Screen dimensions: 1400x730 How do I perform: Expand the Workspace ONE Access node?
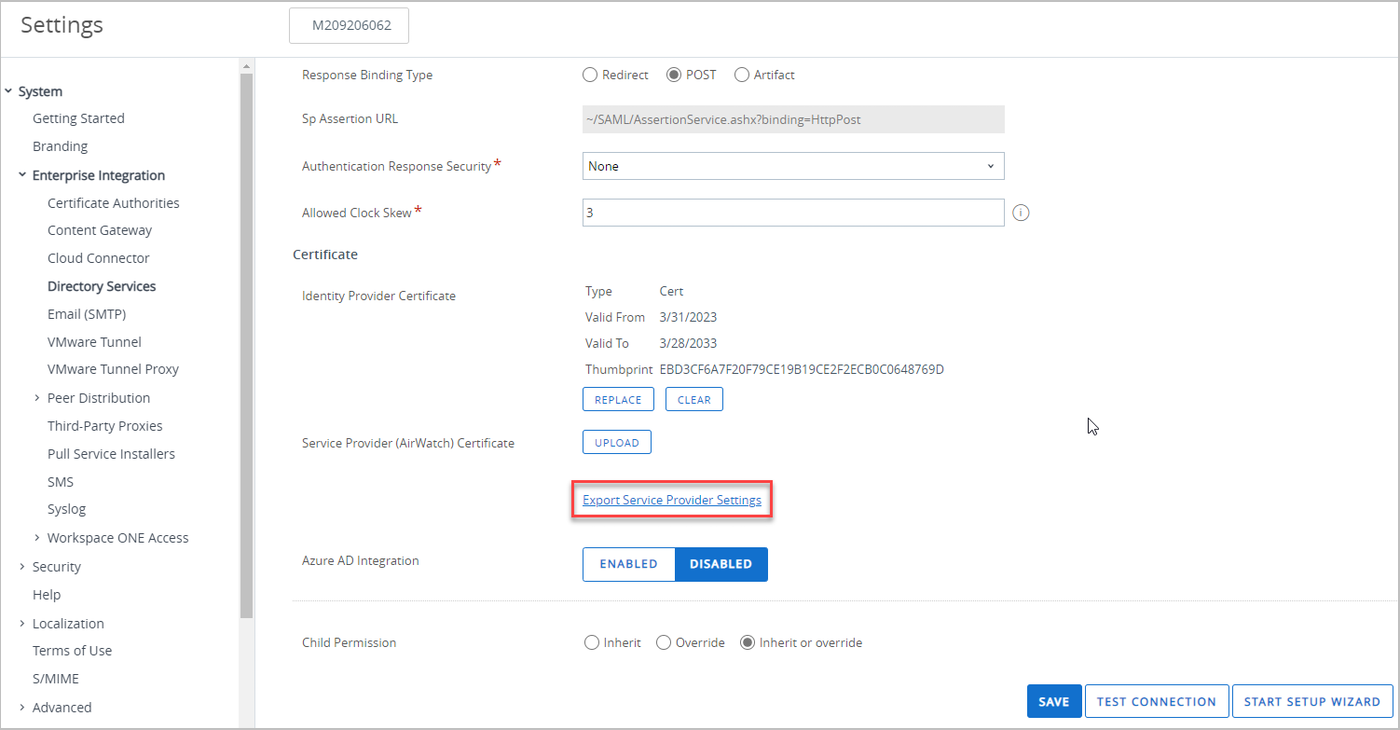(x=37, y=538)
